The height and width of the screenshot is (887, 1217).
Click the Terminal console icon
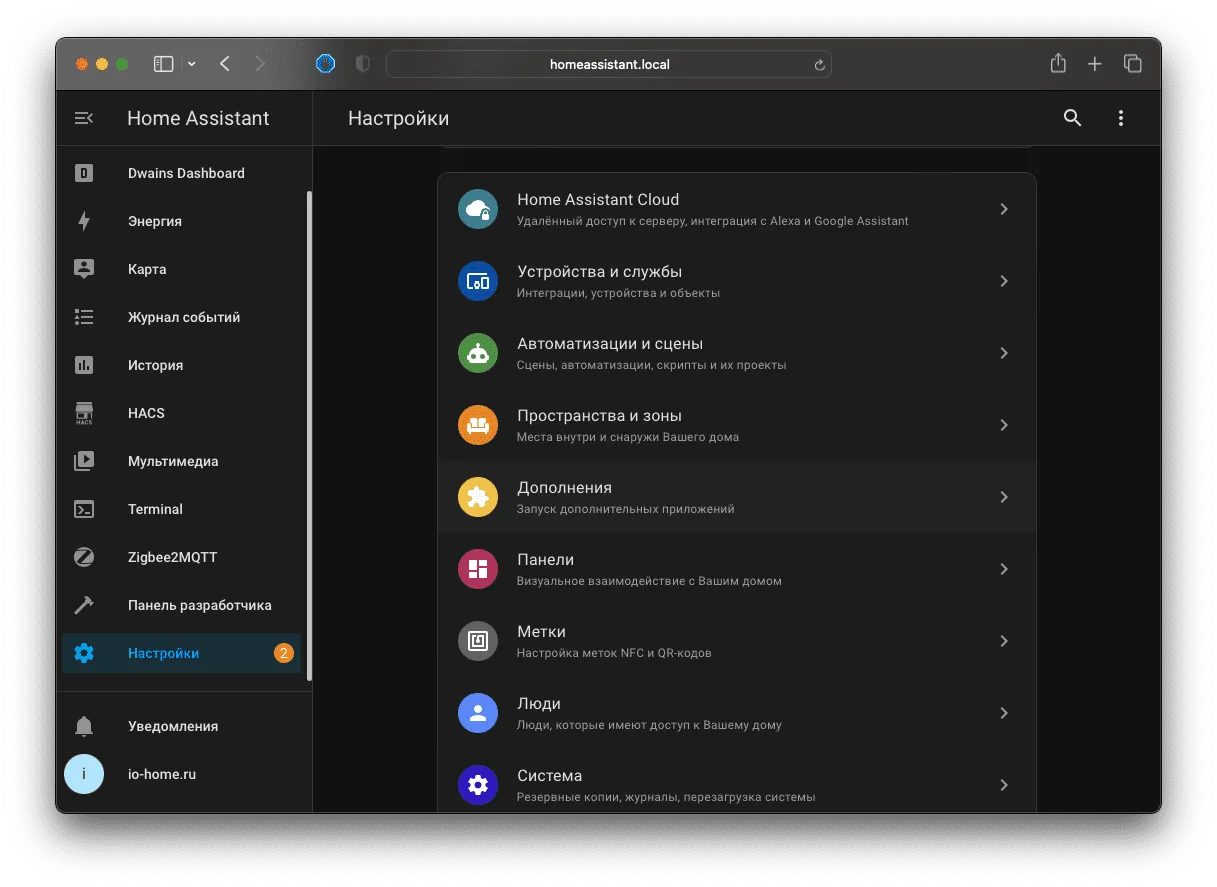tap(84, 509)
